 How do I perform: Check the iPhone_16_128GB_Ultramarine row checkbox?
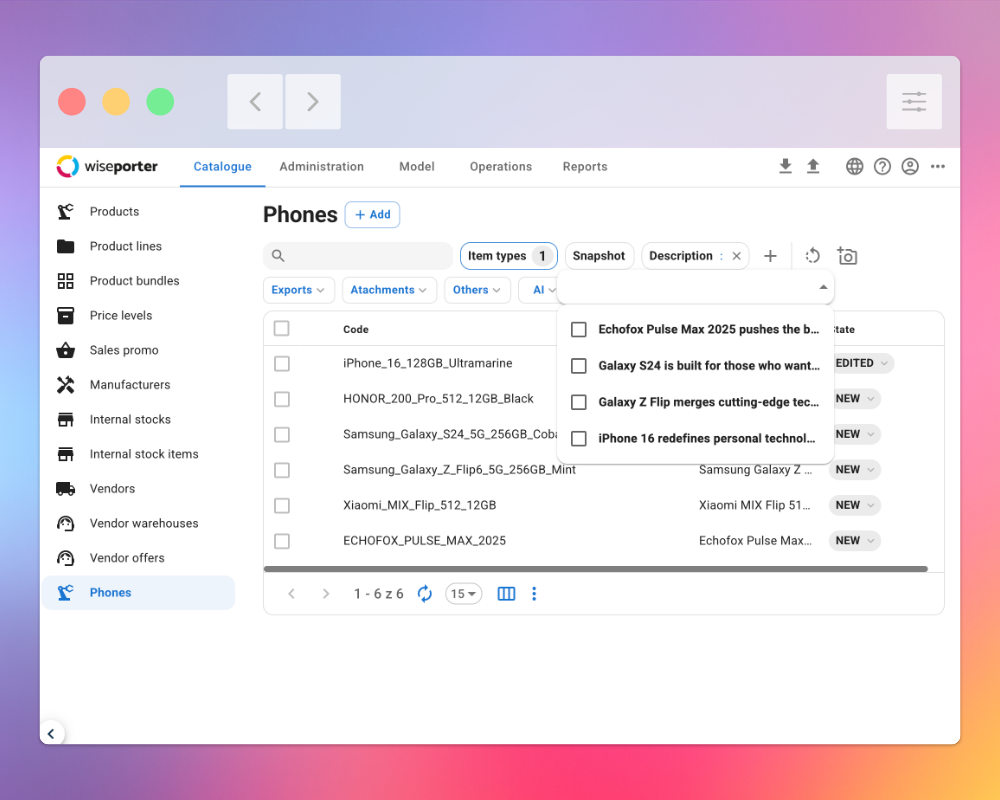click(281, 364)
